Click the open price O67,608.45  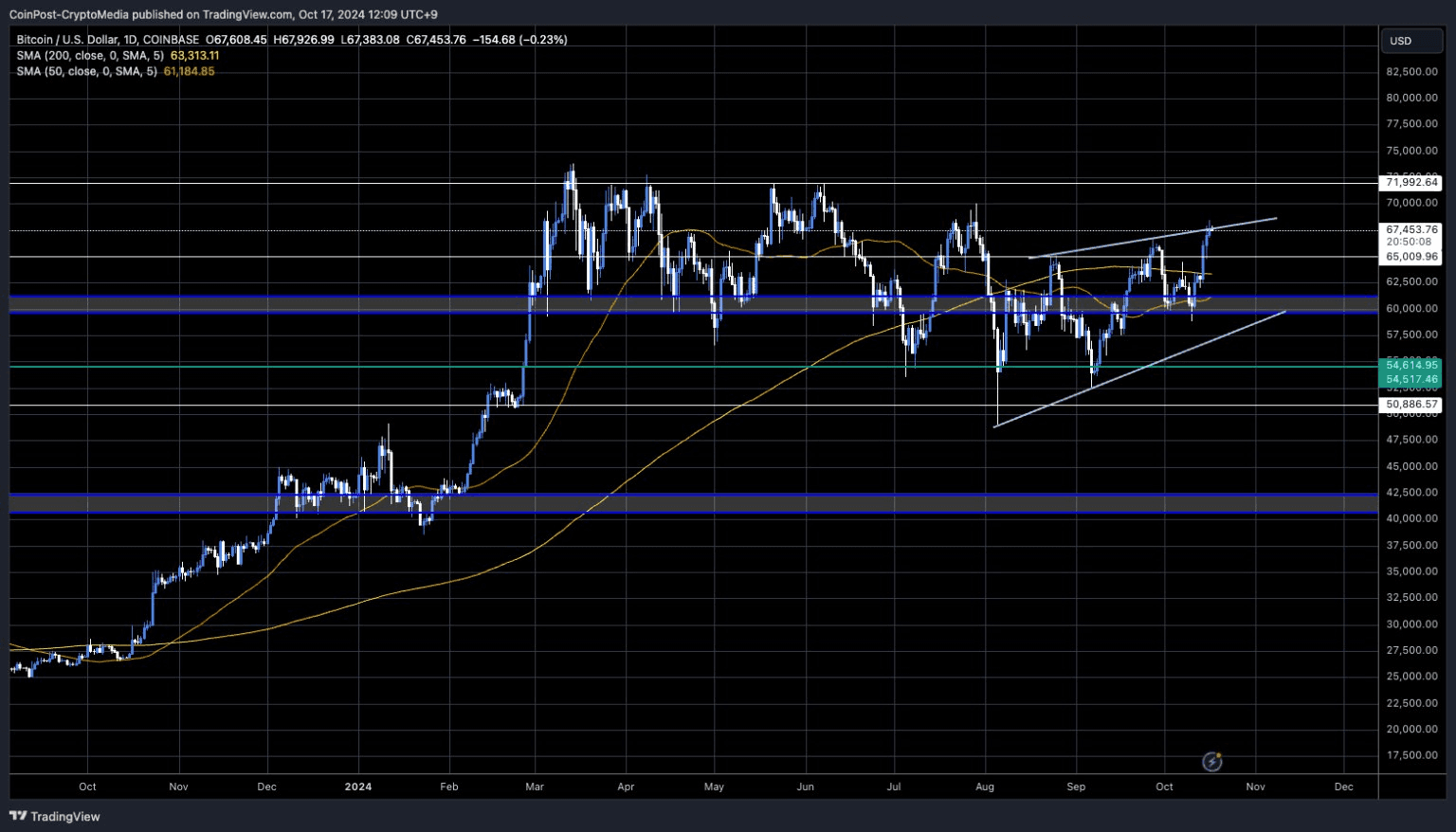click(236, 40)
